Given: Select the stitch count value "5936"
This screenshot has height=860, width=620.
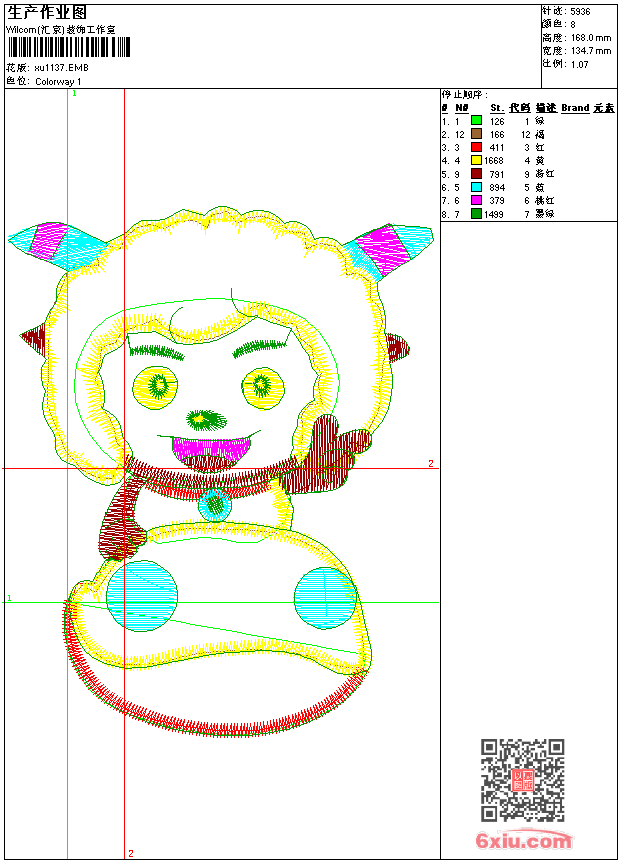Looking at the screenshot, I should click(x=580, y=11).
